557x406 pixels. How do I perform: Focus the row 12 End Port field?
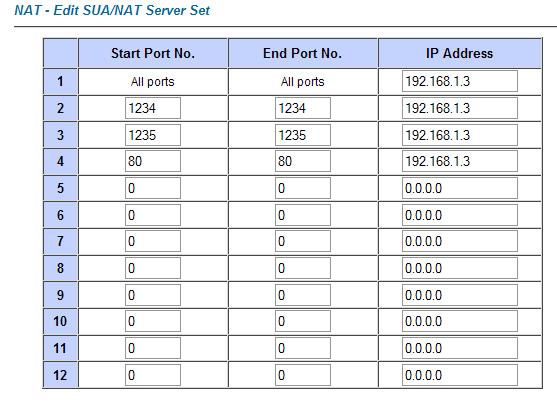click(x=303, y=375)
